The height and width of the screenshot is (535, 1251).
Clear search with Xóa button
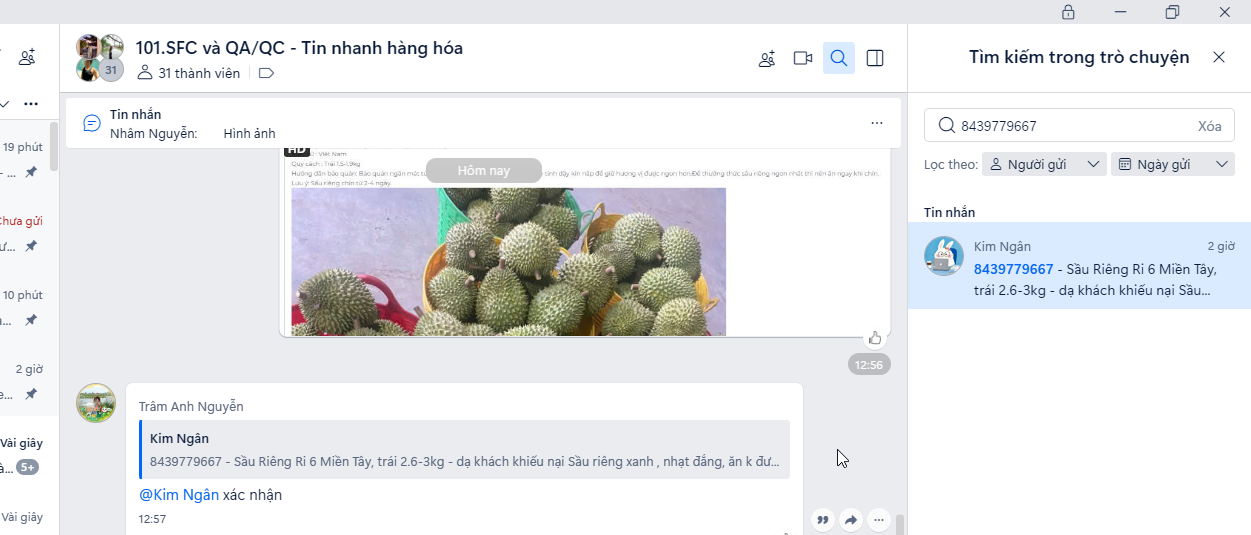coord(1210,126)
